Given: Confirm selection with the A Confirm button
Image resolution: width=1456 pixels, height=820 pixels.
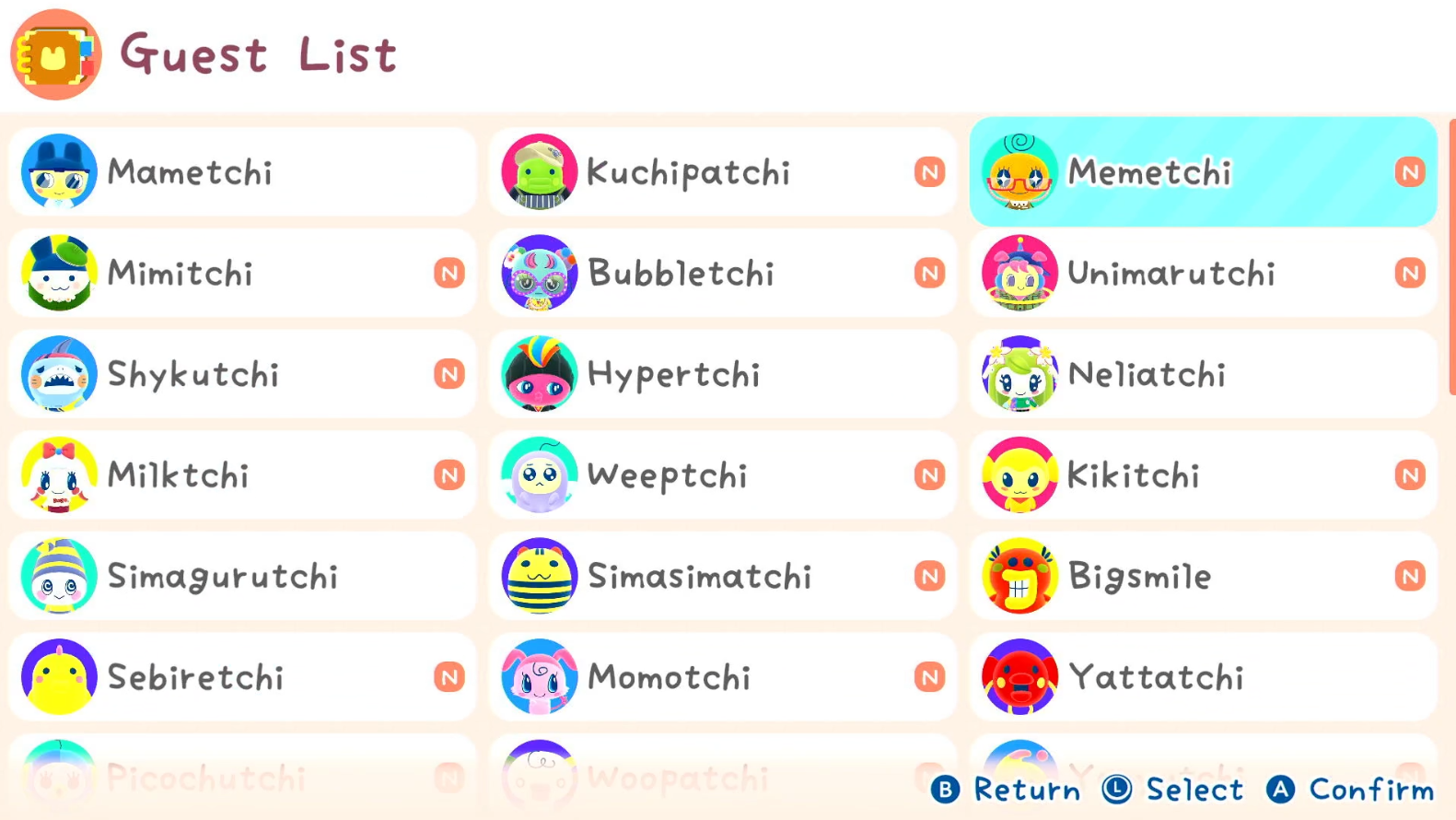Looking at the screenshot, I should (1350, 790).
